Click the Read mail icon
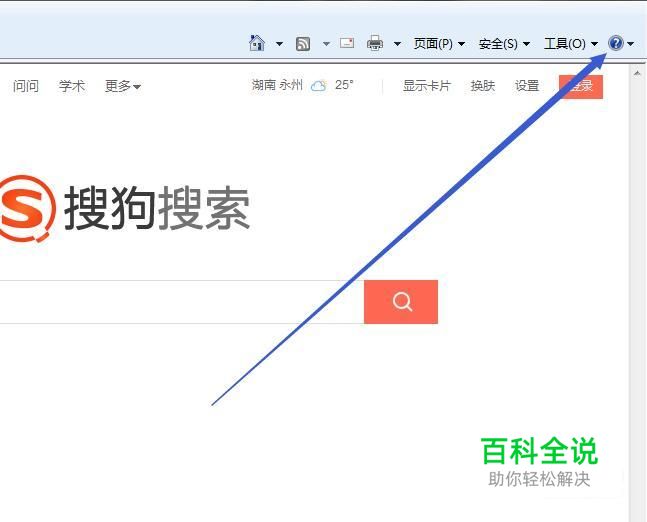 (347, 43)
